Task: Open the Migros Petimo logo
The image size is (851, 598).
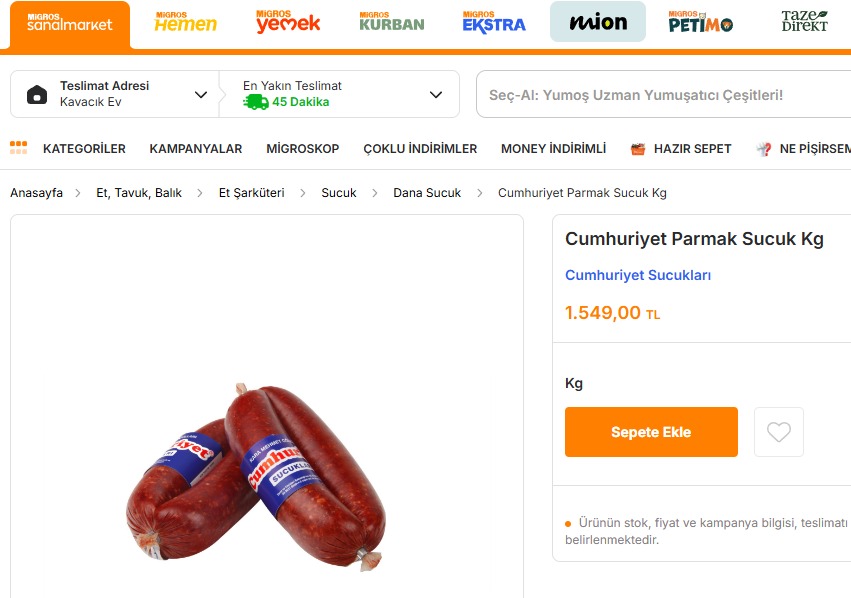Action: pyautogui.click(x=701, y=22)
